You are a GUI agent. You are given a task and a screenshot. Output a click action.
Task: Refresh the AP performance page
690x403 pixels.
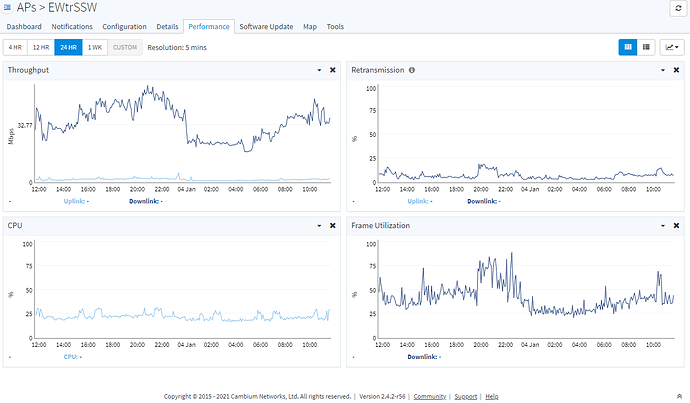[678, 8]
